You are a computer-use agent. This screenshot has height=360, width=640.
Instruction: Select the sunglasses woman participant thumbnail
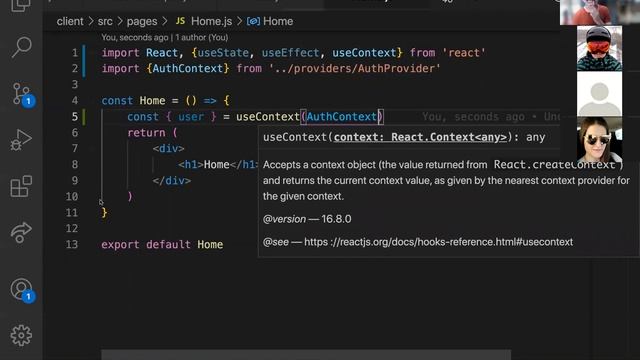click(599, 140)
